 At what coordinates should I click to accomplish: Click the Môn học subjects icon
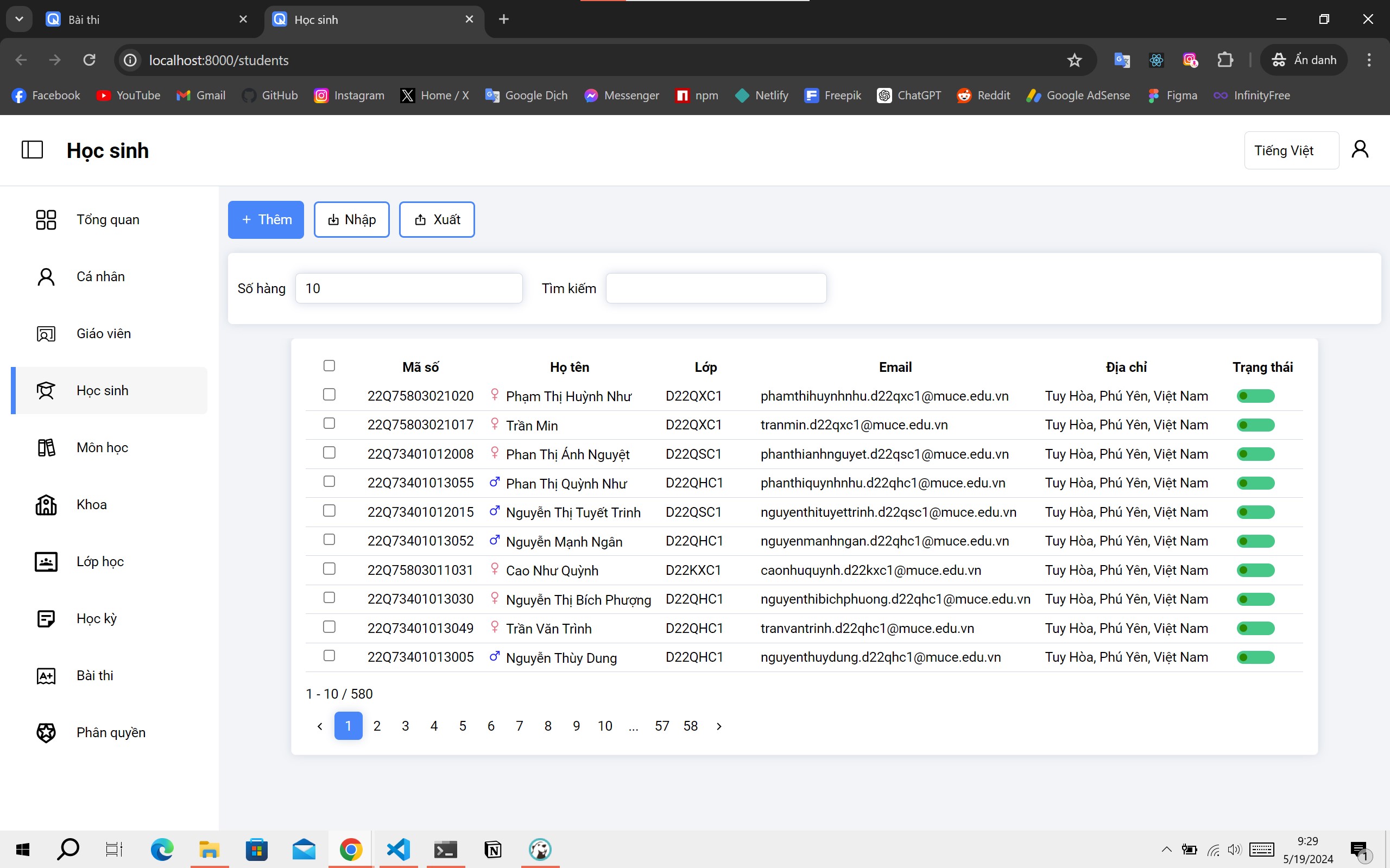(45, 447)
